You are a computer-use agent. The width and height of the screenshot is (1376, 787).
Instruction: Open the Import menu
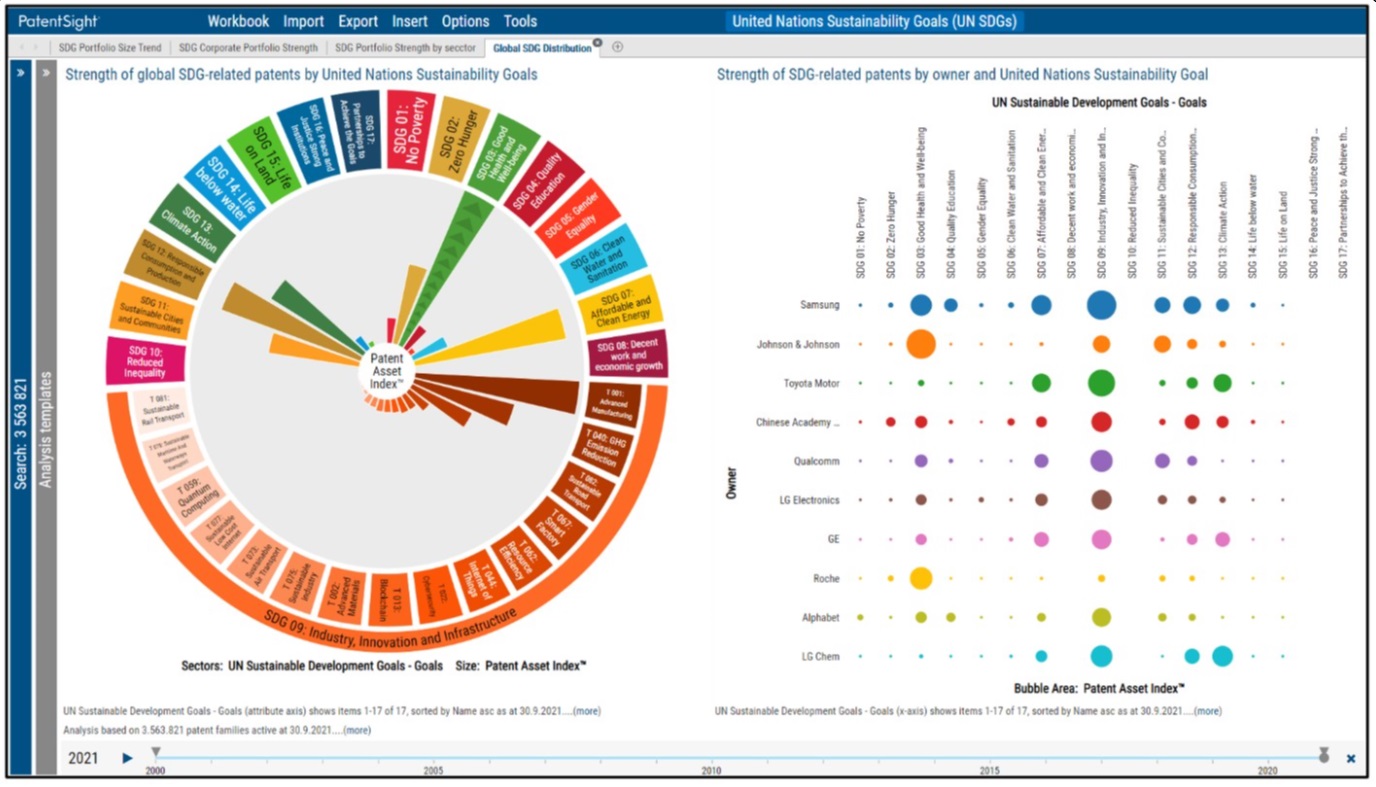304,21
